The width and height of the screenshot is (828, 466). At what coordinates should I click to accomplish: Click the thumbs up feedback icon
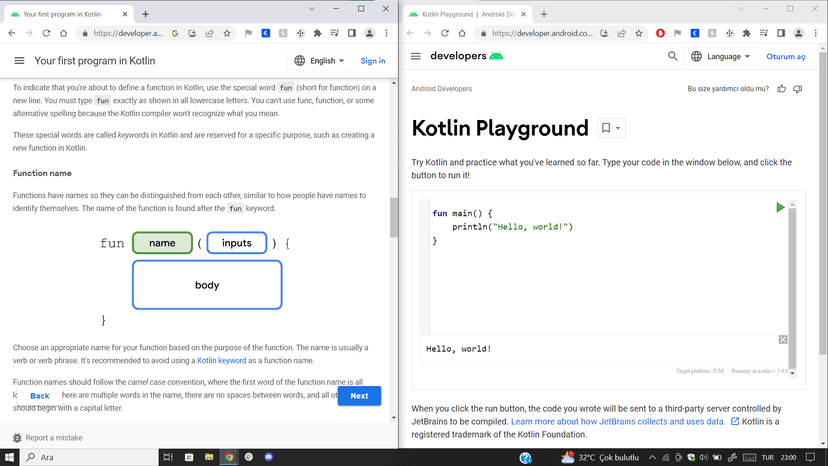(781, 89)
